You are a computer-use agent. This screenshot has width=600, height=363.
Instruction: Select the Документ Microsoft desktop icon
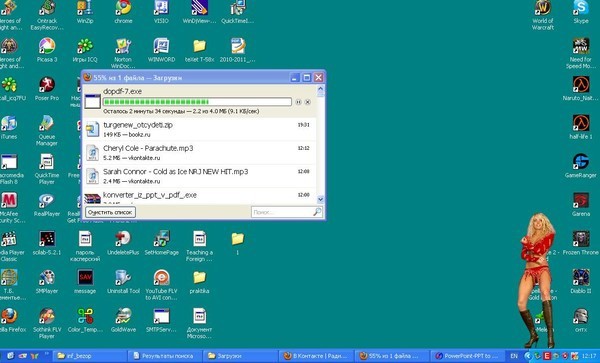tap(199, 324)
